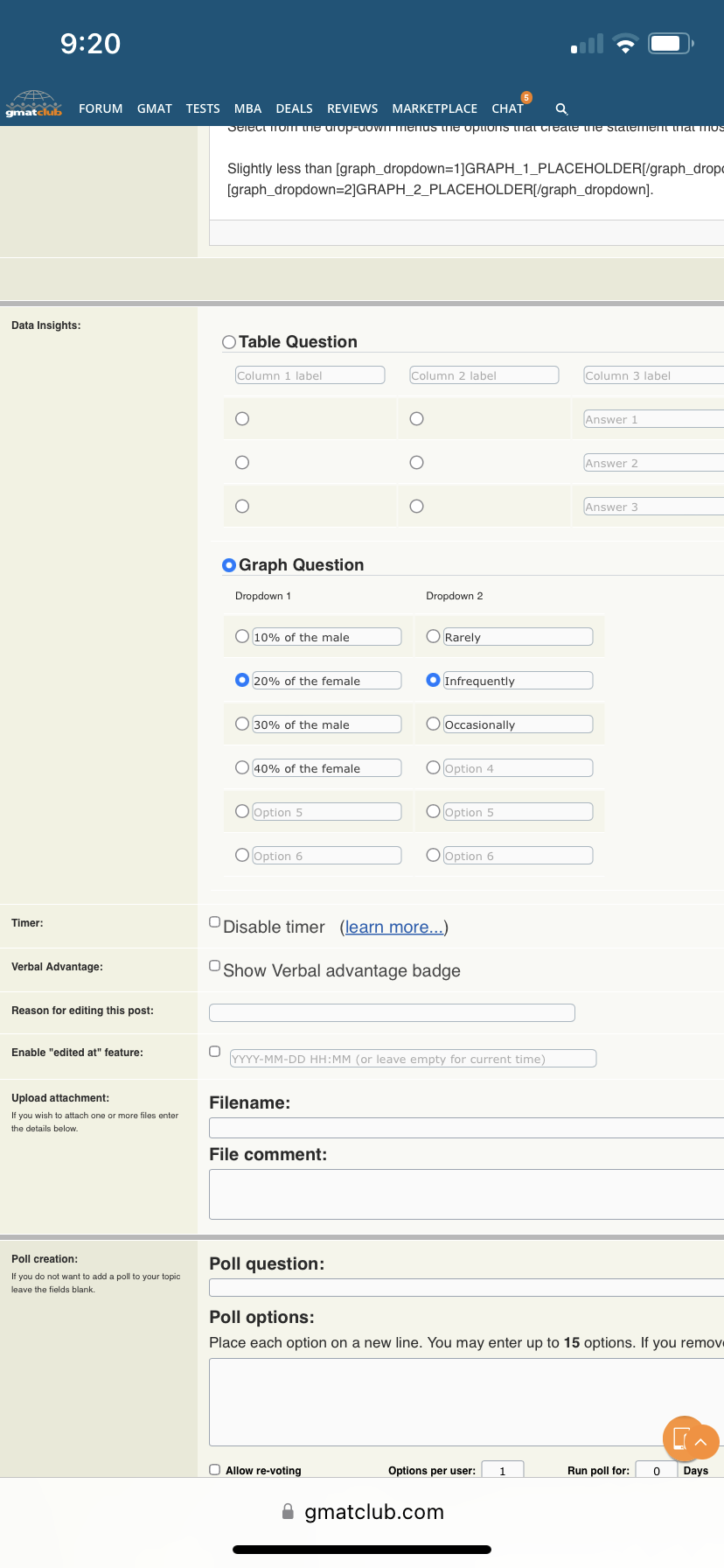Screen dimensions: 724x1568
Task: Open the GMAT Club logo home
Action: [x=34, y=104]
